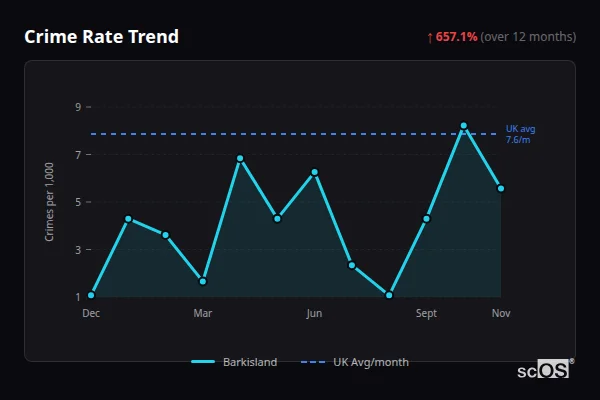The image size is (600, 400).
Task: Click the y-axis value 5
Action: pyautogui.click(x=78, y=202)
